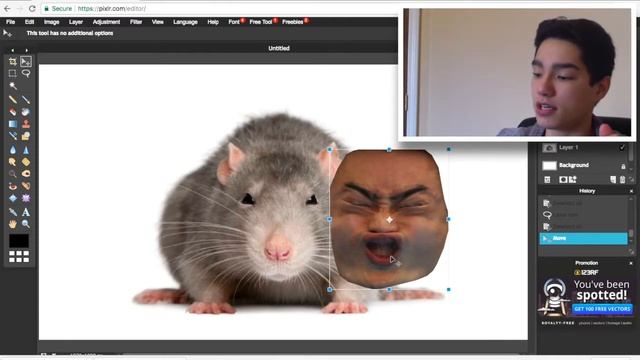Select the Eraser tool
Image resolution: width=640 pixels, height=360 pixels.
tap(13, 112)
